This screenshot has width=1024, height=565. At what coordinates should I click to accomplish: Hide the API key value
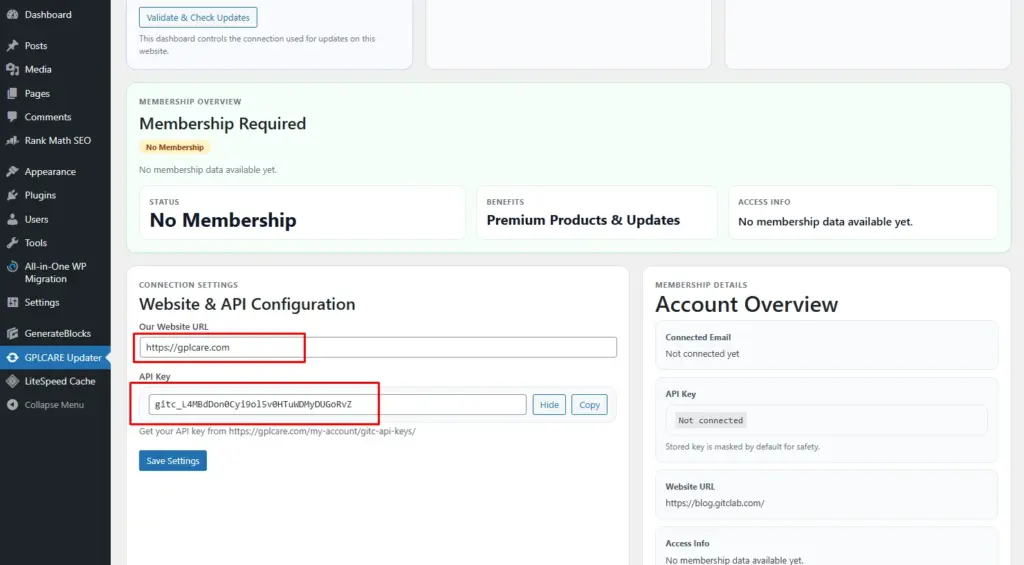pos(549,405)
